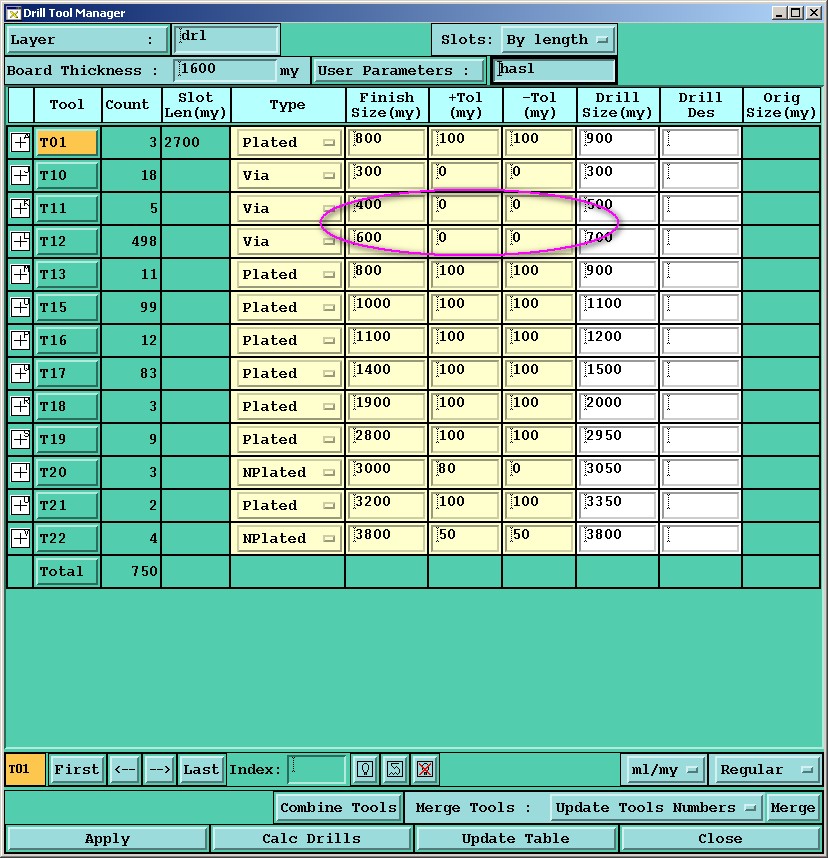Click the User Parameters button
The height and width of the screenshot is (858, 828).
pyautogui.click(x=398, y=71)
